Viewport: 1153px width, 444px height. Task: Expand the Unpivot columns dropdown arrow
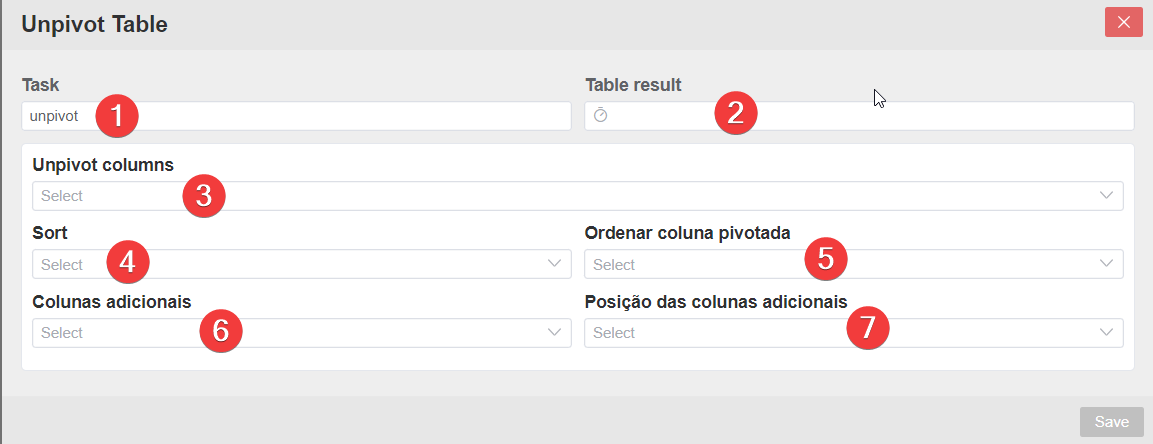click(x=1107, y=196)
